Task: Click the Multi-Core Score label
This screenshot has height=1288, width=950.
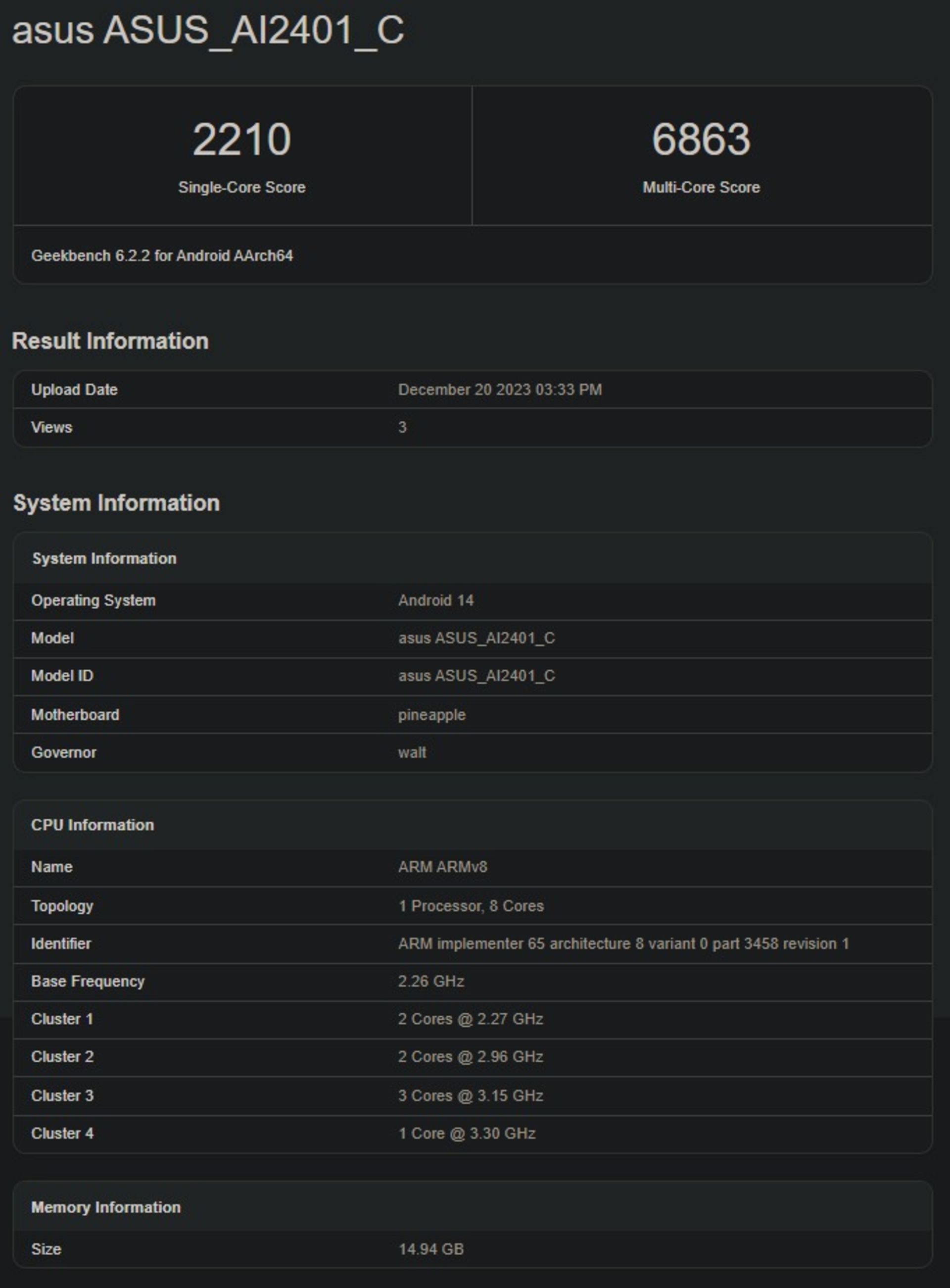Action: (701, 187)
